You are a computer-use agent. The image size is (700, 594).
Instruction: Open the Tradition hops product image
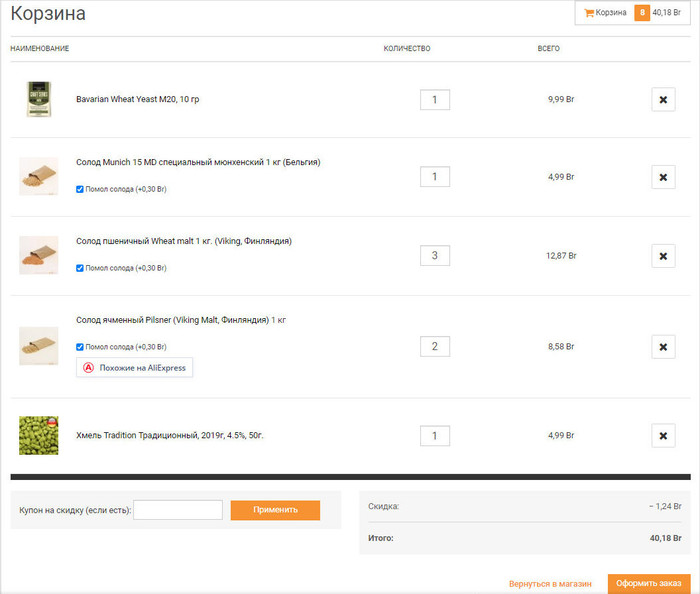pos(39,436)
